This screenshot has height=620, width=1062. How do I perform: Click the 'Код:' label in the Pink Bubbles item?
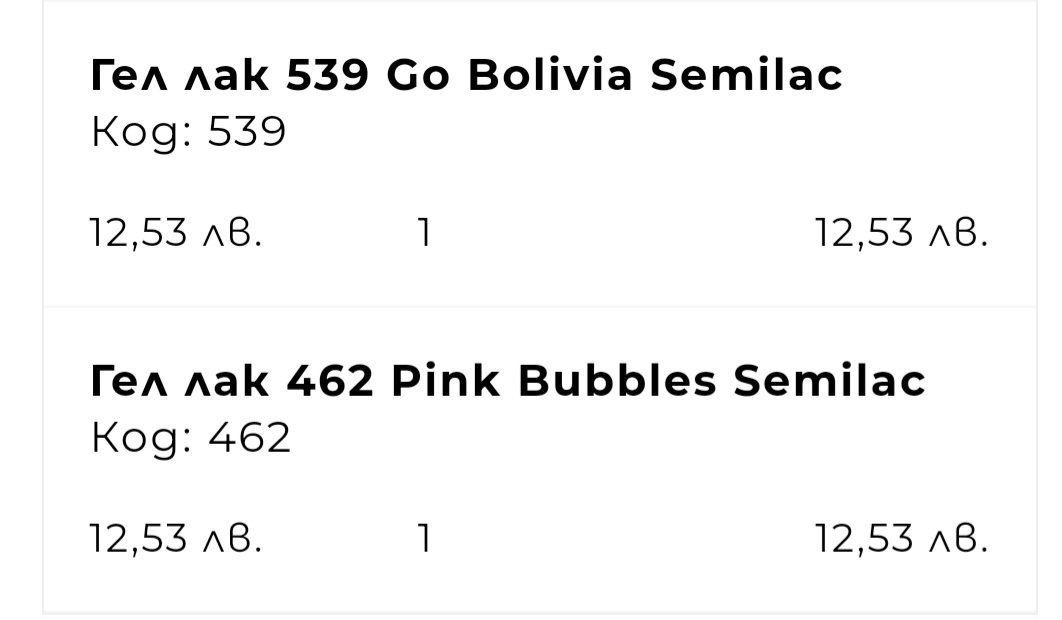pos(142,438)
